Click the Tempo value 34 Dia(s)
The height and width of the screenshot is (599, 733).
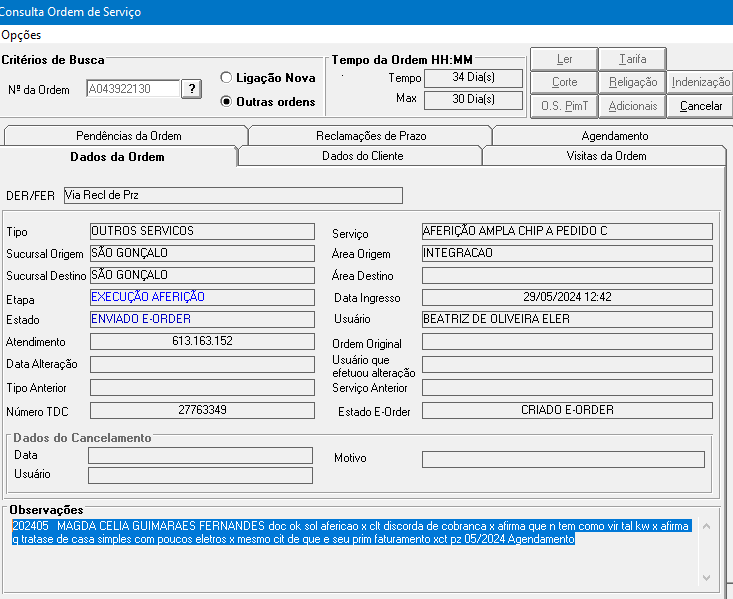(x=473, y=78)
